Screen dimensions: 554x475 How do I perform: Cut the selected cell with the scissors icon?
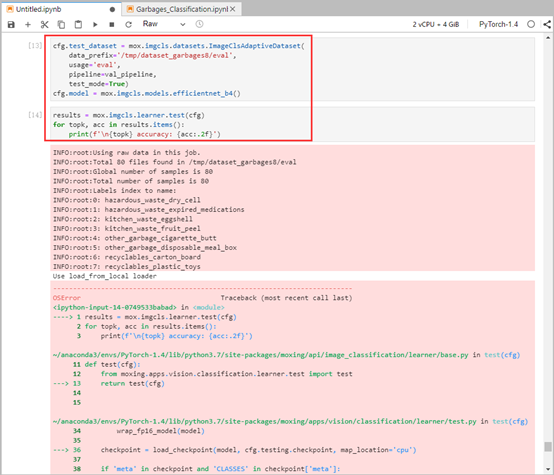tap(45, 24)
